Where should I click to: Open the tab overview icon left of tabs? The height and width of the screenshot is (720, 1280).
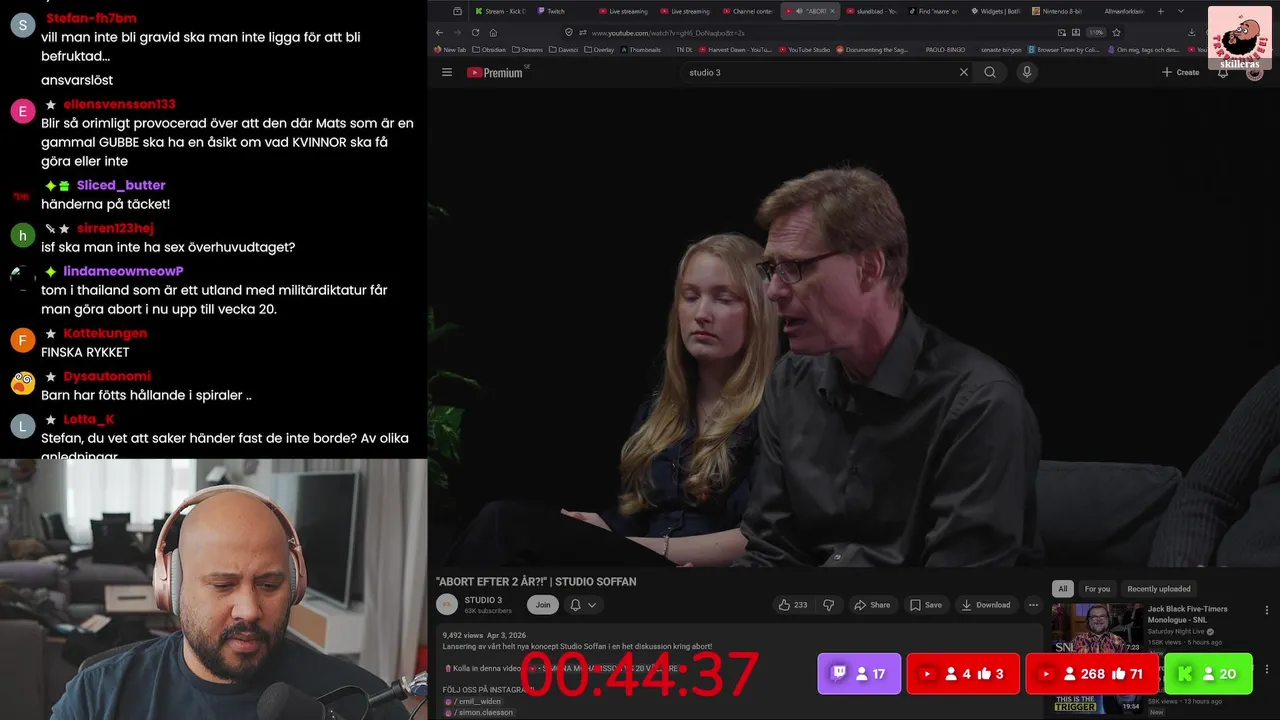(457, 11)
